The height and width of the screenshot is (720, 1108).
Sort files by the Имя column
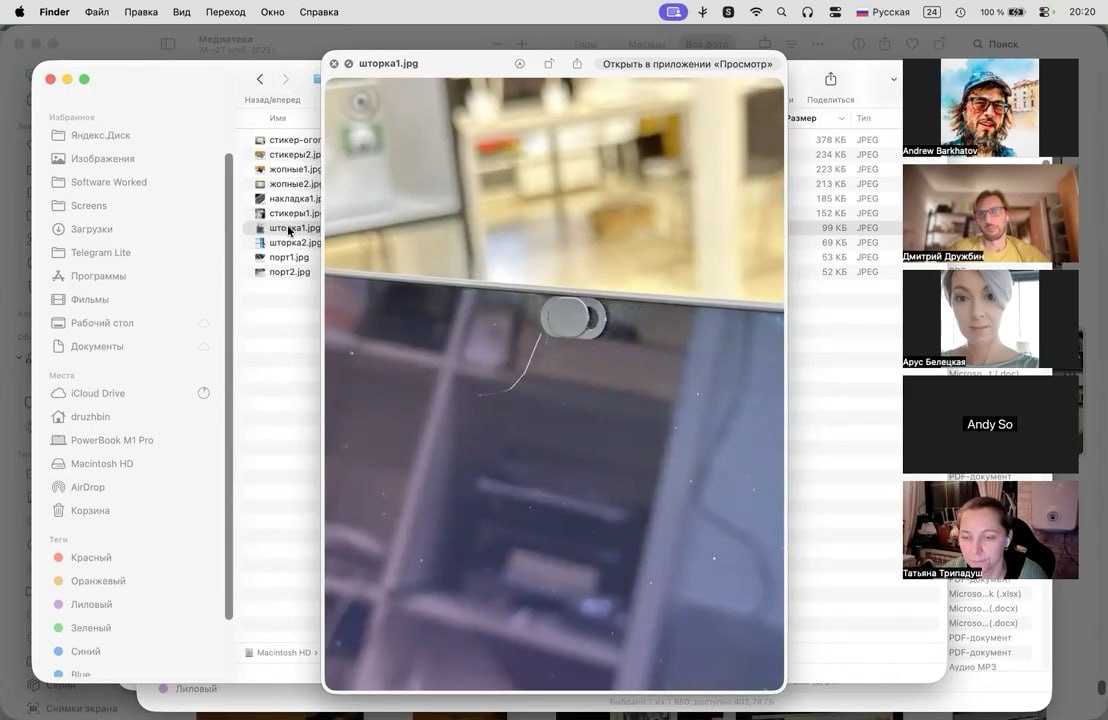tap(278, 118)
